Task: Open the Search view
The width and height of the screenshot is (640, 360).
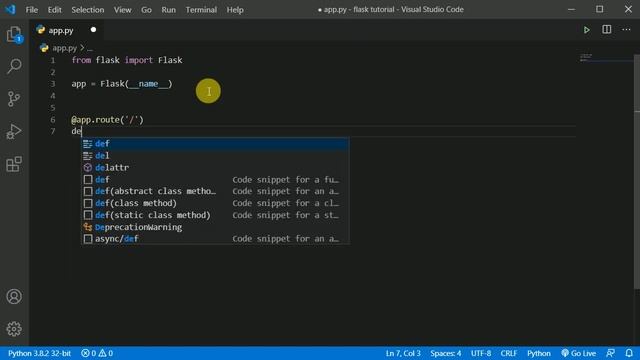Action: [14, 66]
